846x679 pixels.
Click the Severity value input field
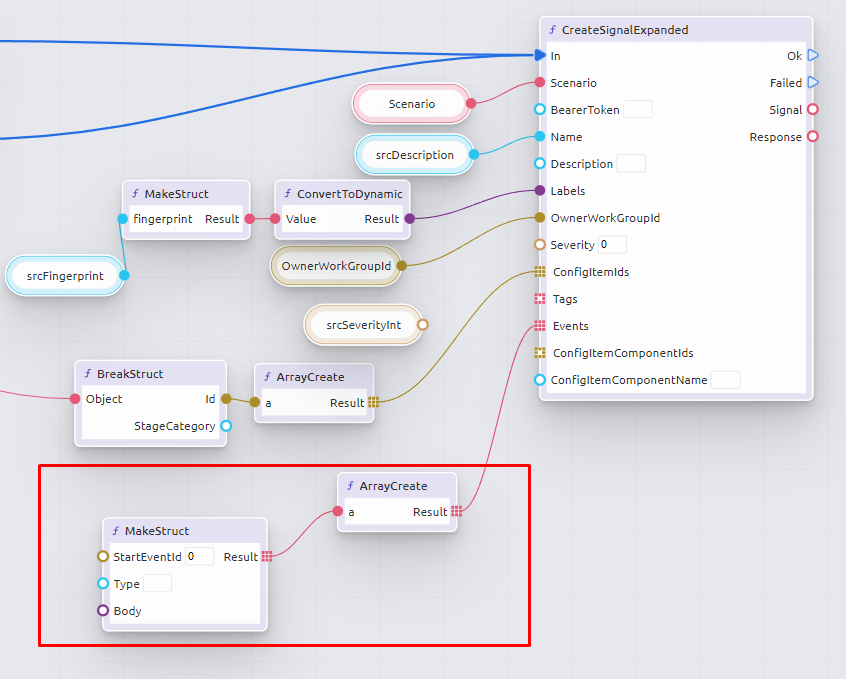pyautogui.click(x=612, y=245)
